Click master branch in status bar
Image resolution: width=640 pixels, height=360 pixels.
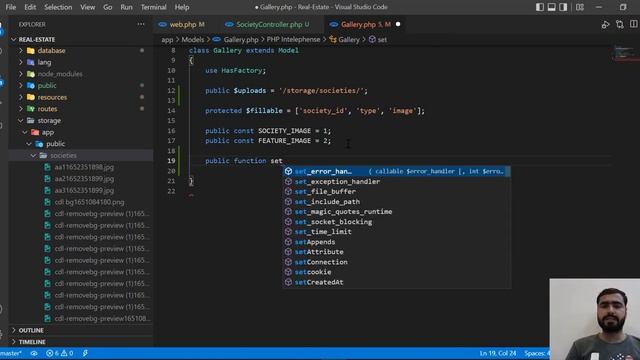pos(11,353)
